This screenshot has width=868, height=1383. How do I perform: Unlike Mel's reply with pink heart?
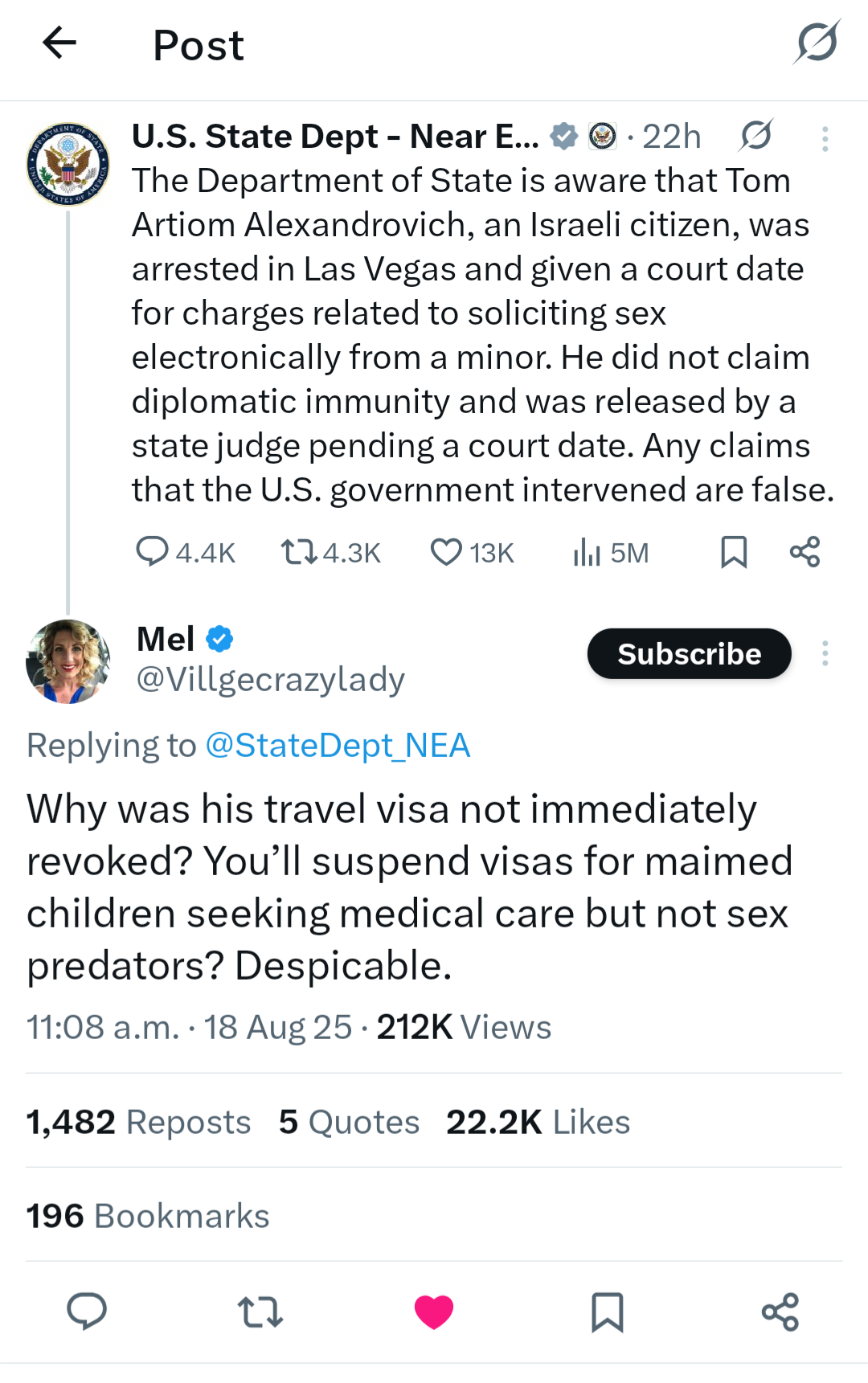(434, 1312)
